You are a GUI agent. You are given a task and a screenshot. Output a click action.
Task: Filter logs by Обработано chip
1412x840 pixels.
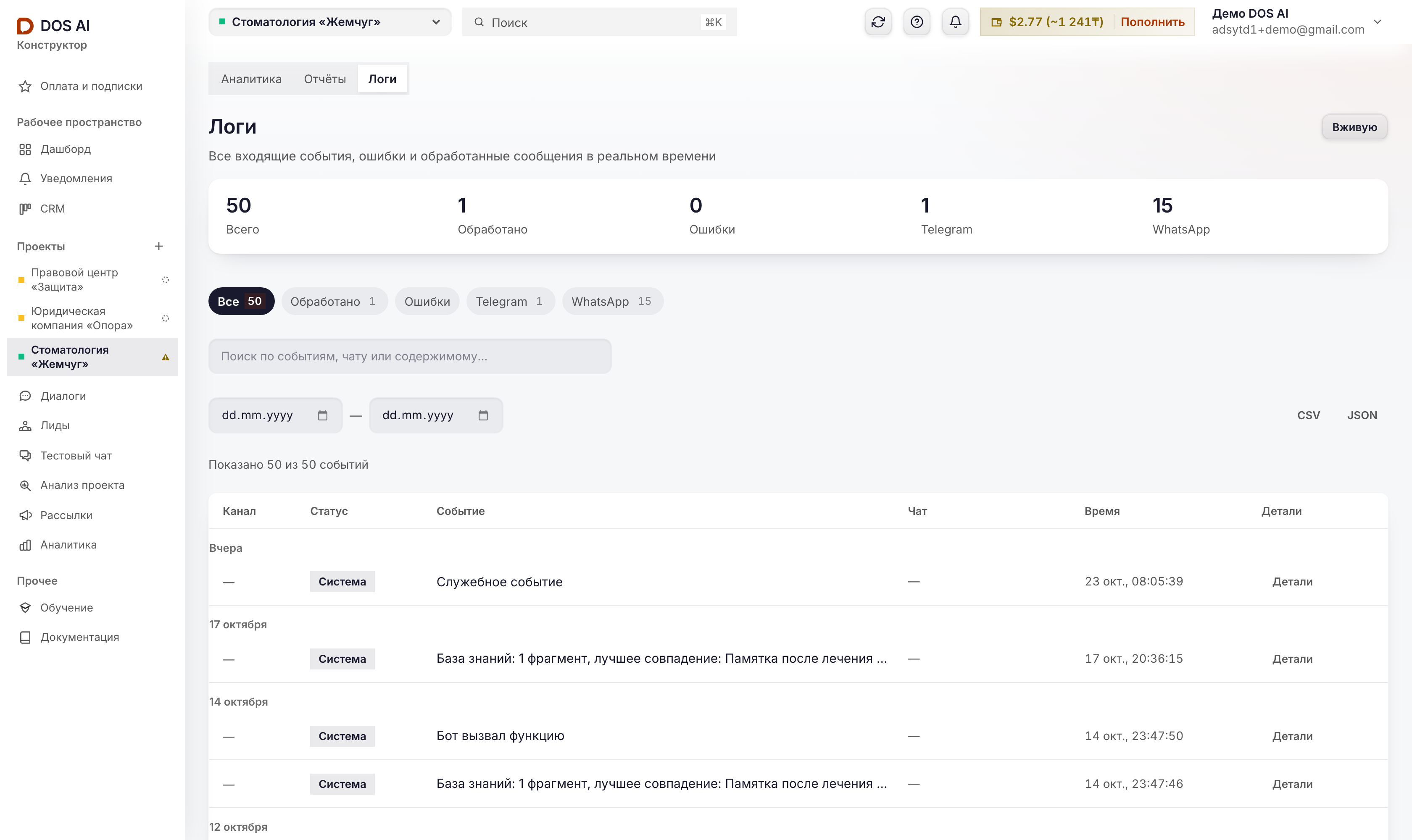pyautogui.click(x=334, y=301)
